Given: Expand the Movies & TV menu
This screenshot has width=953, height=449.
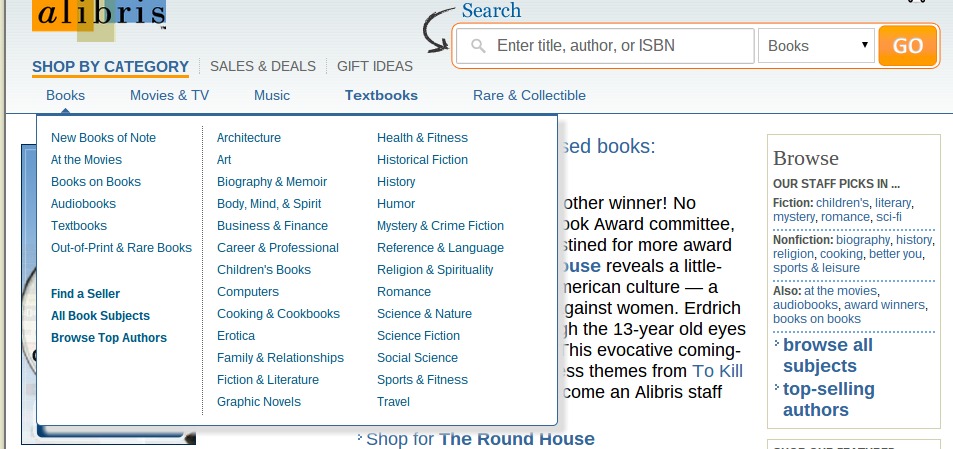Looking at the screenshot, I should (169, 96).
